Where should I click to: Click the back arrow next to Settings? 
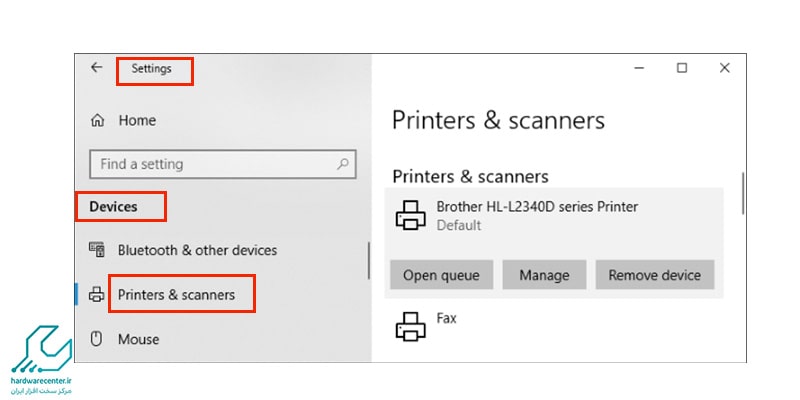(96, 67)
